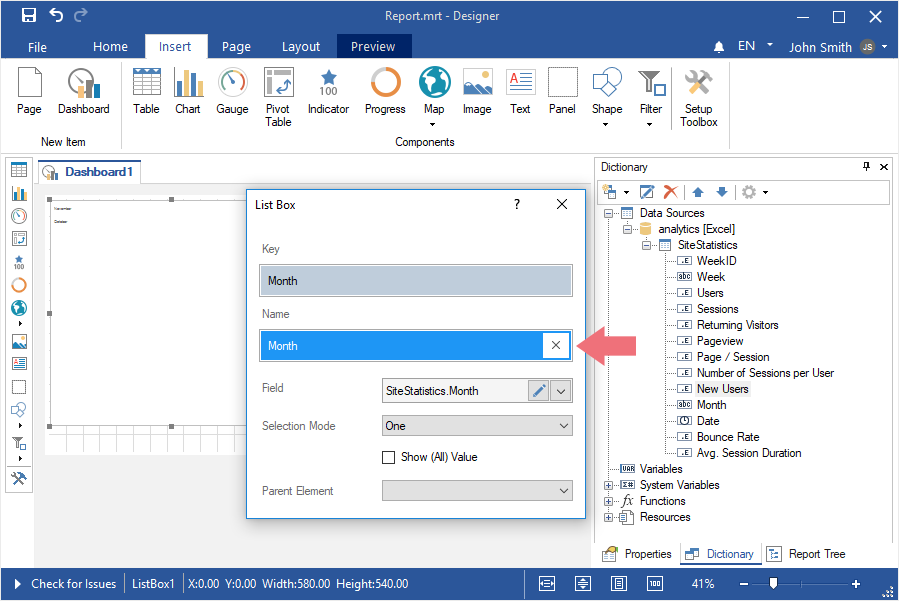Open Setup Toolbox
The width and height of the screenshot is (899, 601).
(x=698, y=97)
